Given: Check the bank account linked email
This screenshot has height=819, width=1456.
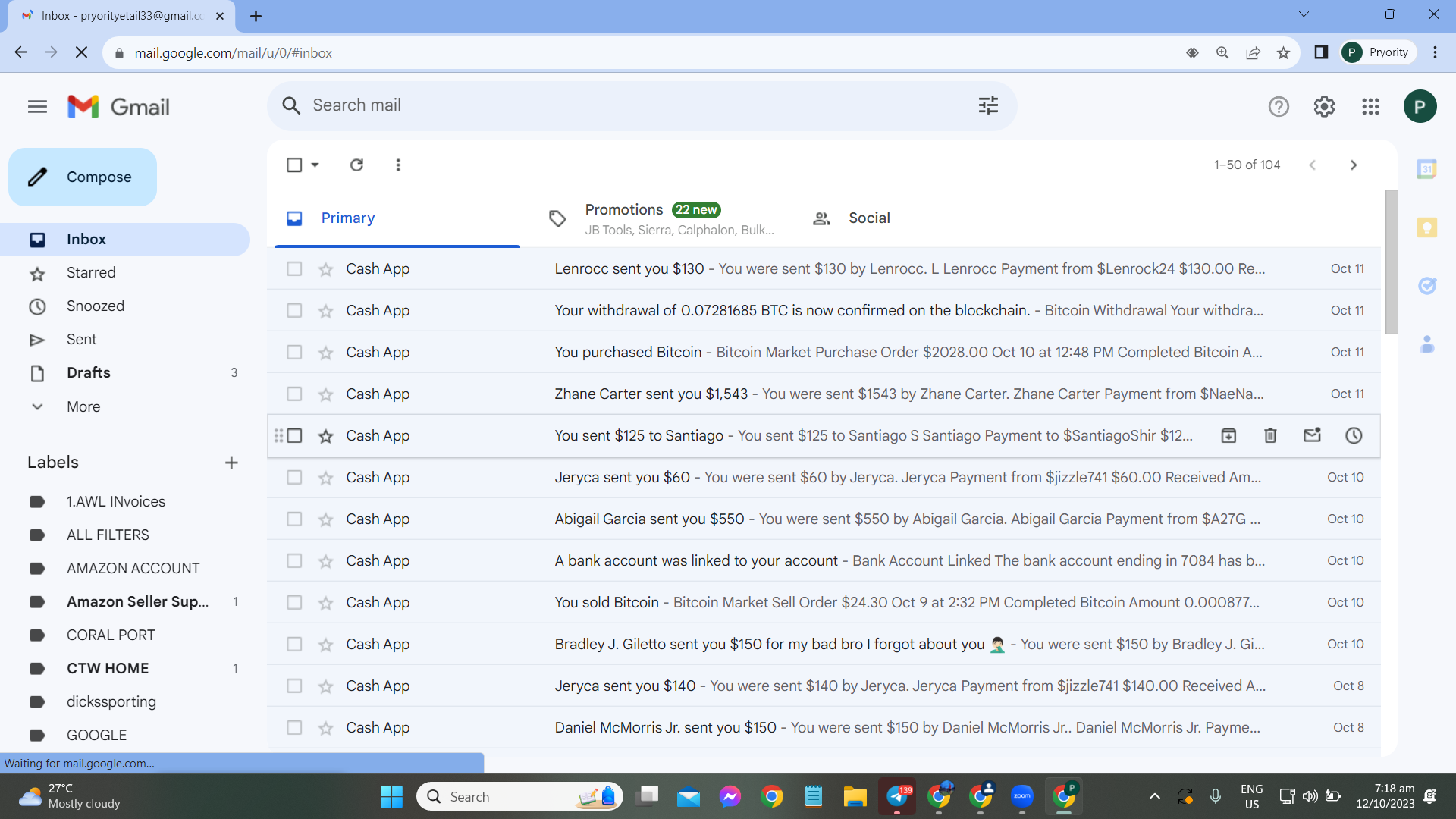Looking at the screenshot, I should click(294, 561).
